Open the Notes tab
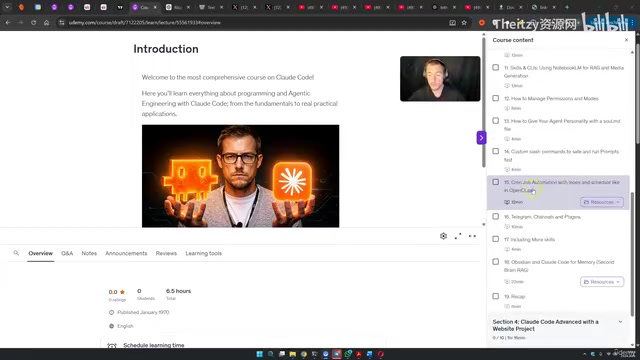This screenshot has height=360, width=640. [89, 253]
